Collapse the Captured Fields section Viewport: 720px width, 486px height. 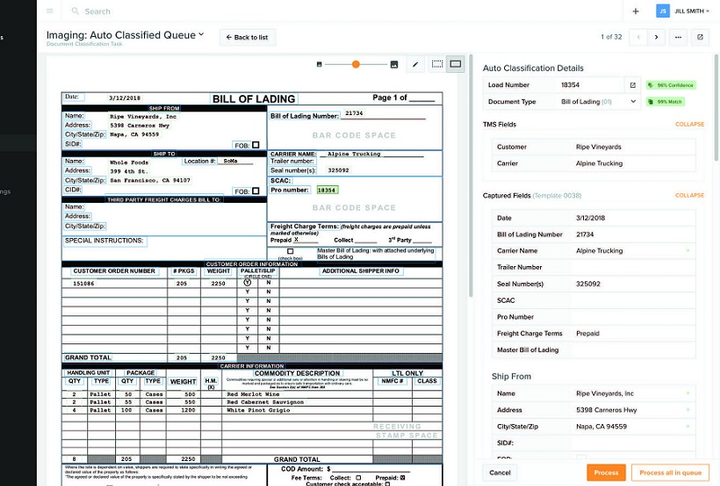click(689, 195)
